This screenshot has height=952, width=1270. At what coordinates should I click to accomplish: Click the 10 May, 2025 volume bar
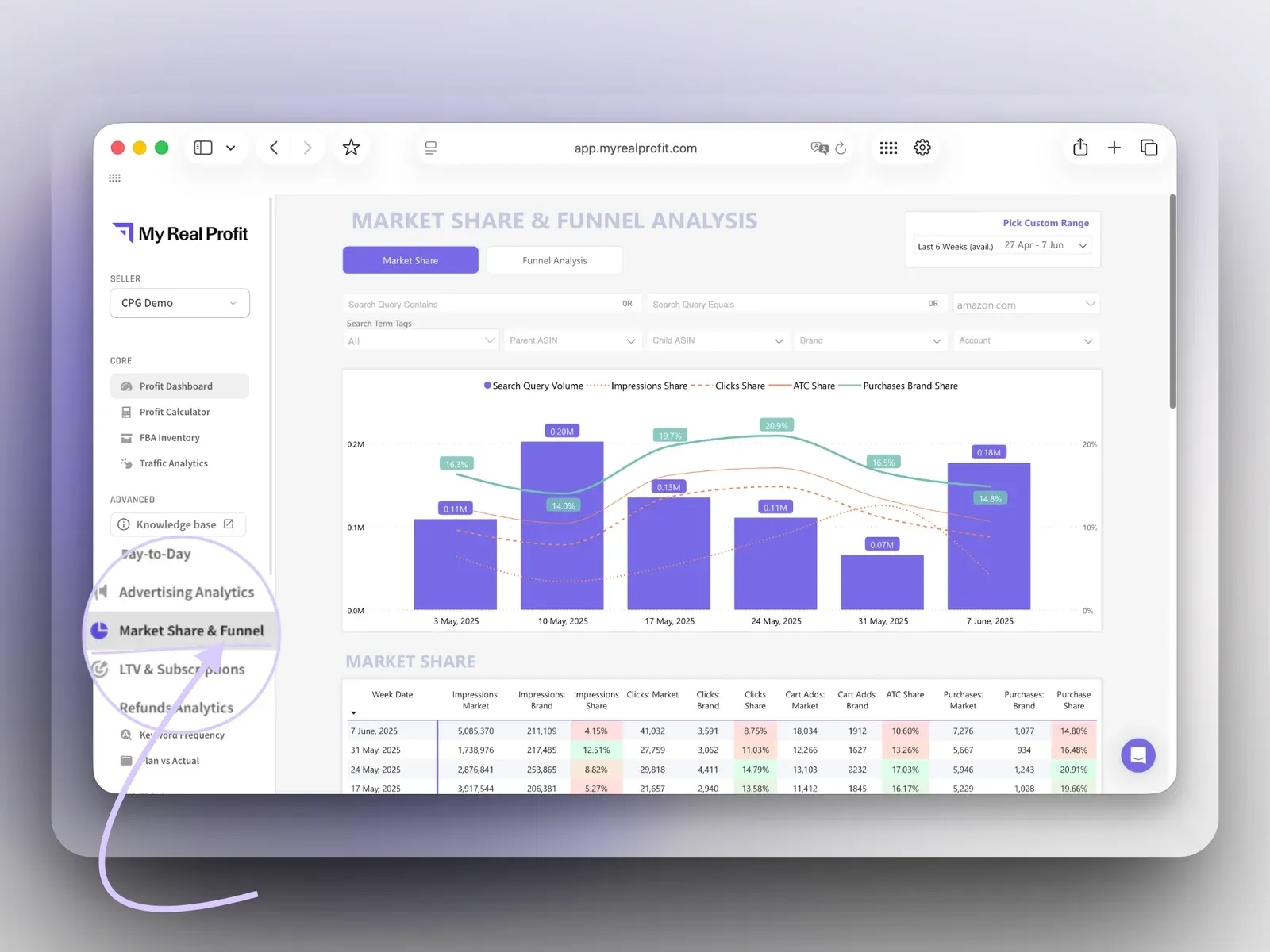pos(562,525)
